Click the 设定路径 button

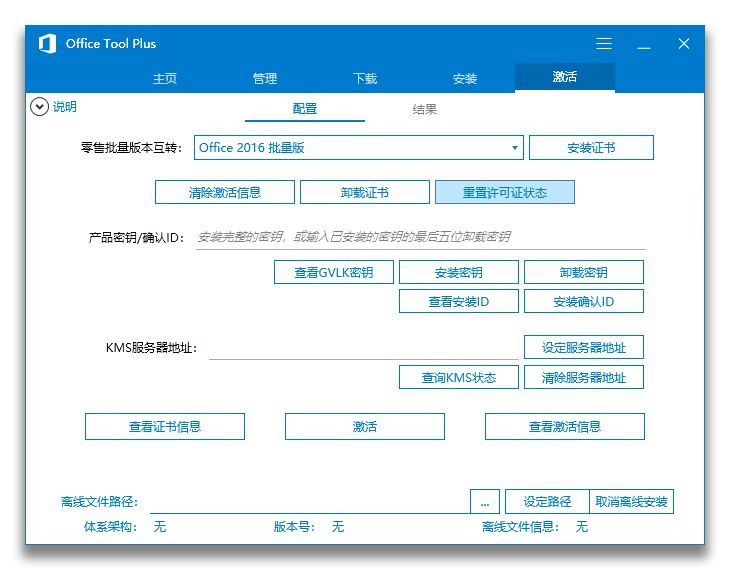[x=547, y=502]
